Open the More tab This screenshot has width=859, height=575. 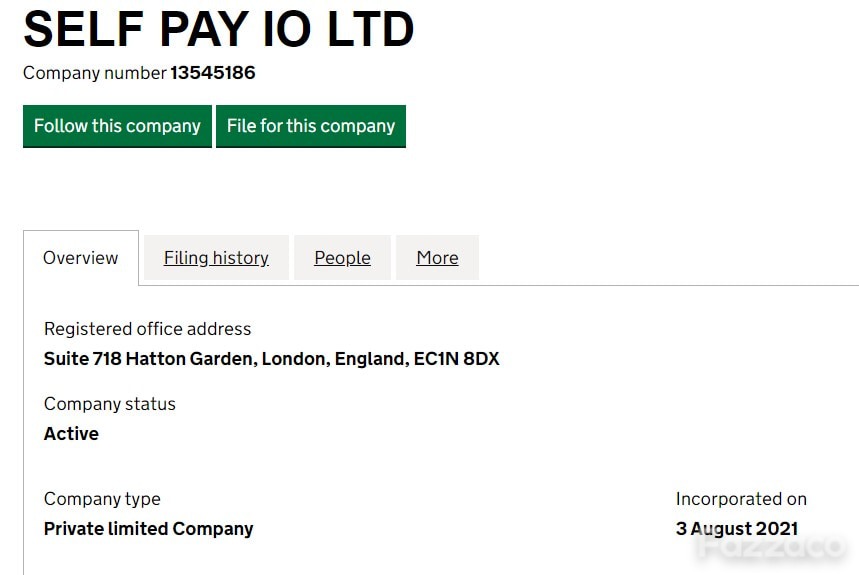tap(437, 258)
